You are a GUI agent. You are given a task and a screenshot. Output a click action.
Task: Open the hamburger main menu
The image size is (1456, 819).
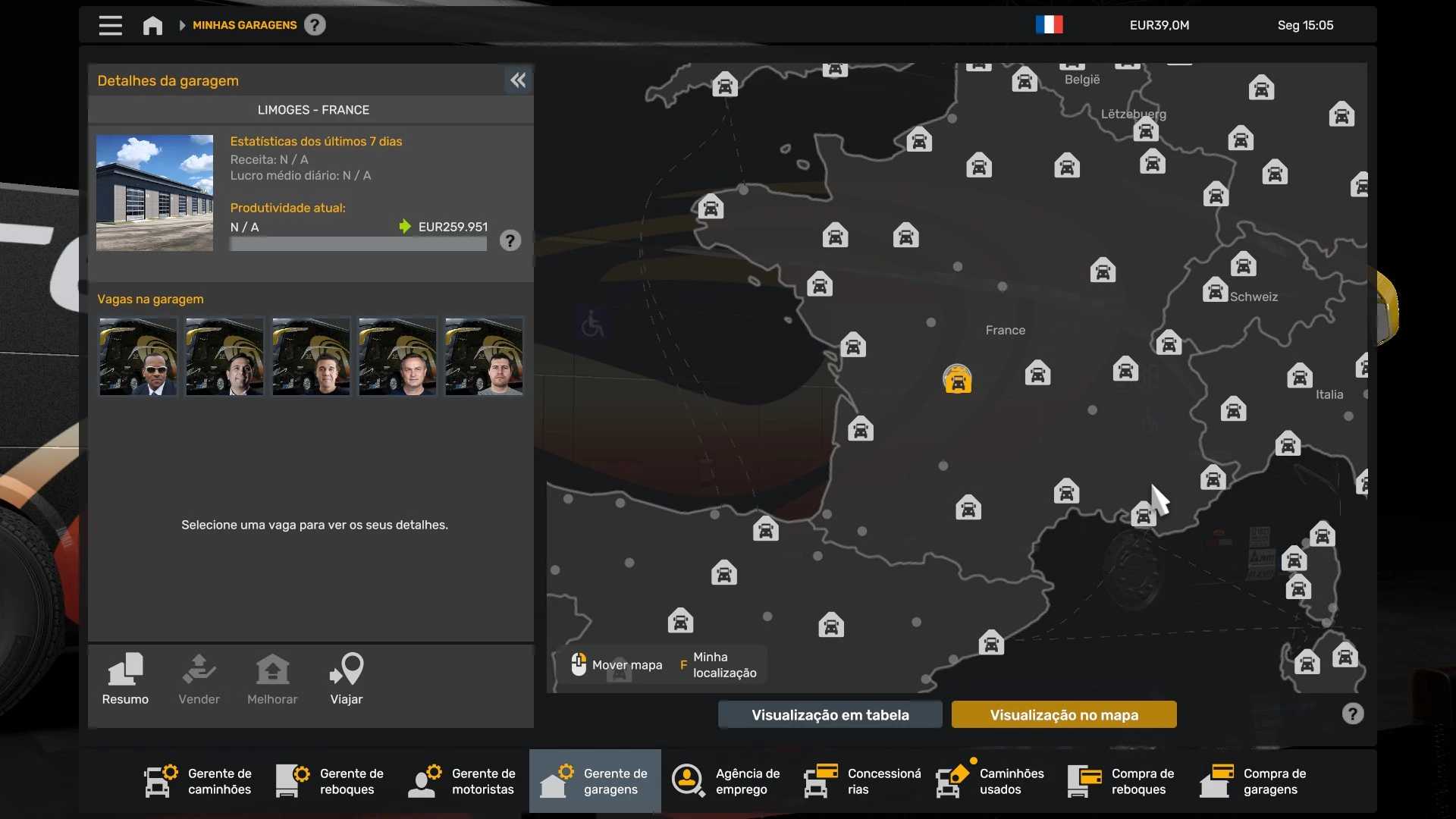(x=110, y=25)
